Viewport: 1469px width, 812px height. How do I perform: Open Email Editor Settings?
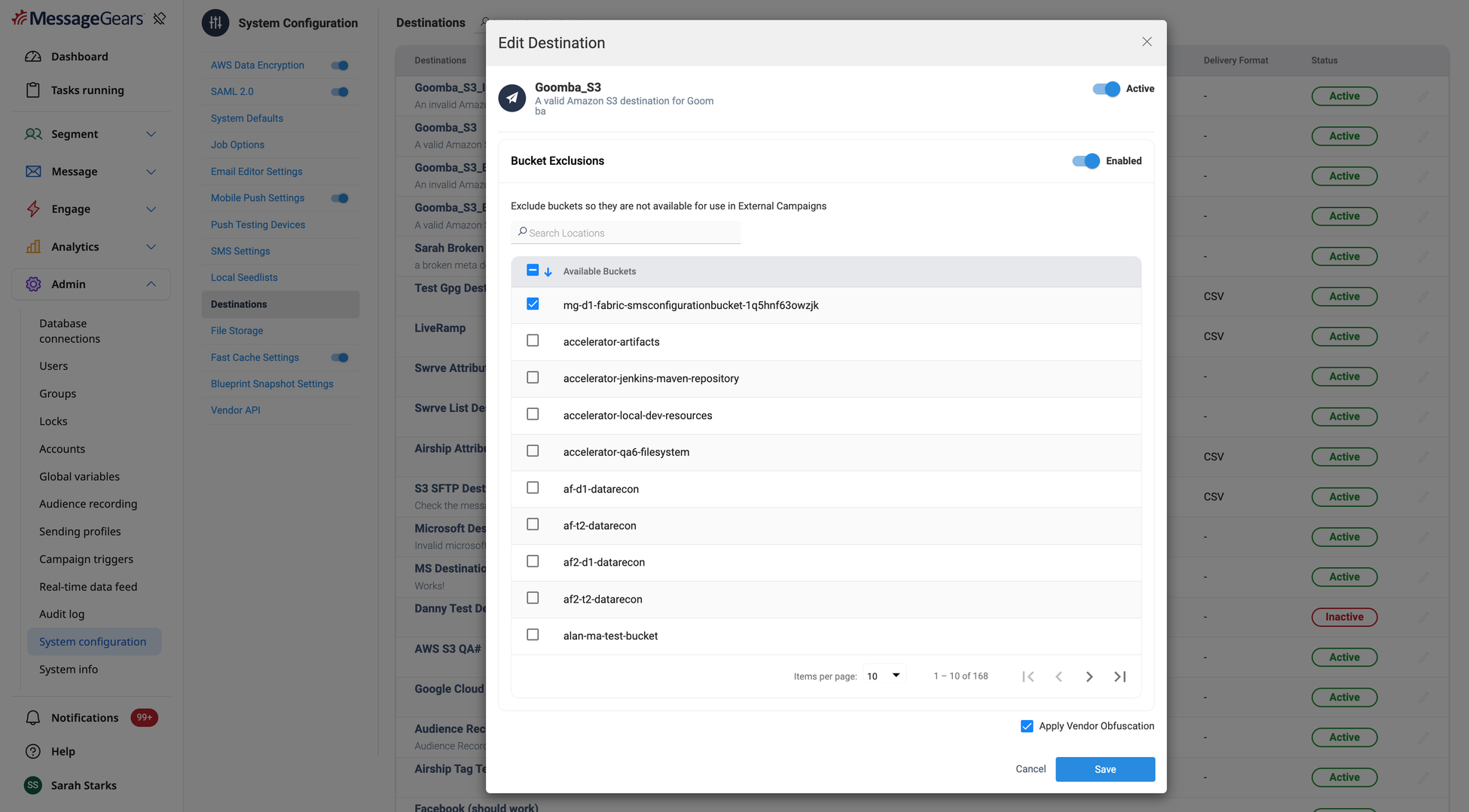click(x=256, y=171)
